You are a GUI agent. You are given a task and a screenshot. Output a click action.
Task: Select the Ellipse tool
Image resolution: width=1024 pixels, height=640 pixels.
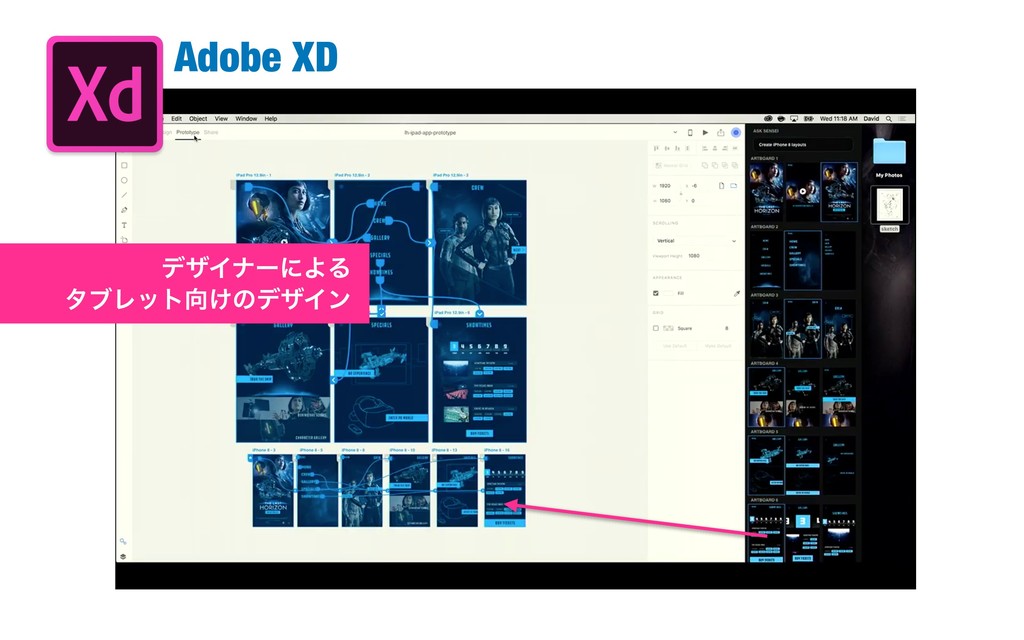124,180
